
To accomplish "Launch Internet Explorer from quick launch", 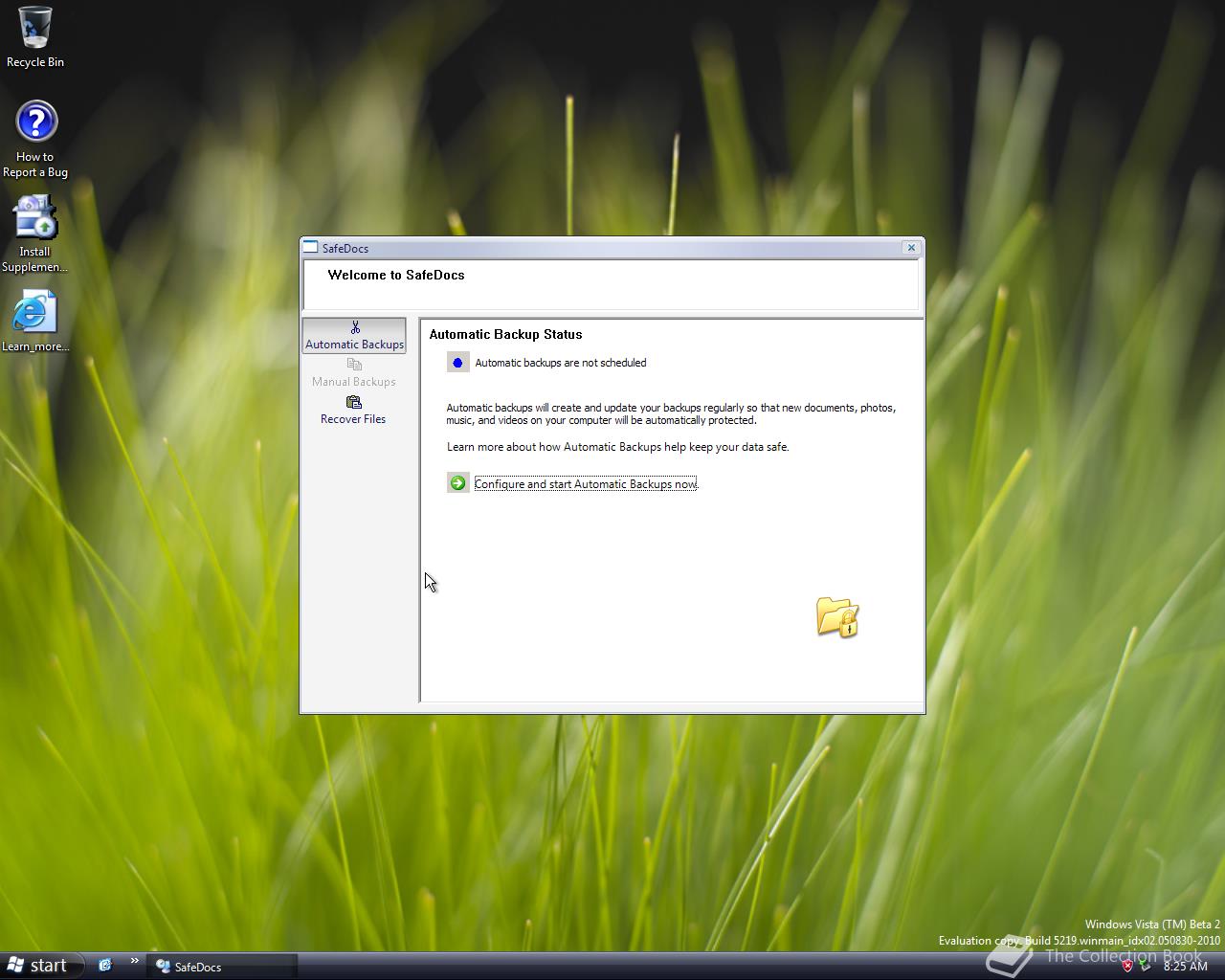I will 105,965.
